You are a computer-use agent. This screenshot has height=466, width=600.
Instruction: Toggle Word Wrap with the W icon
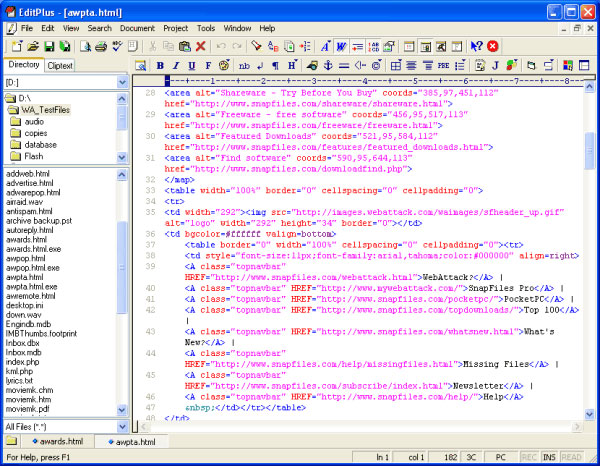click(x=341, y=46)
